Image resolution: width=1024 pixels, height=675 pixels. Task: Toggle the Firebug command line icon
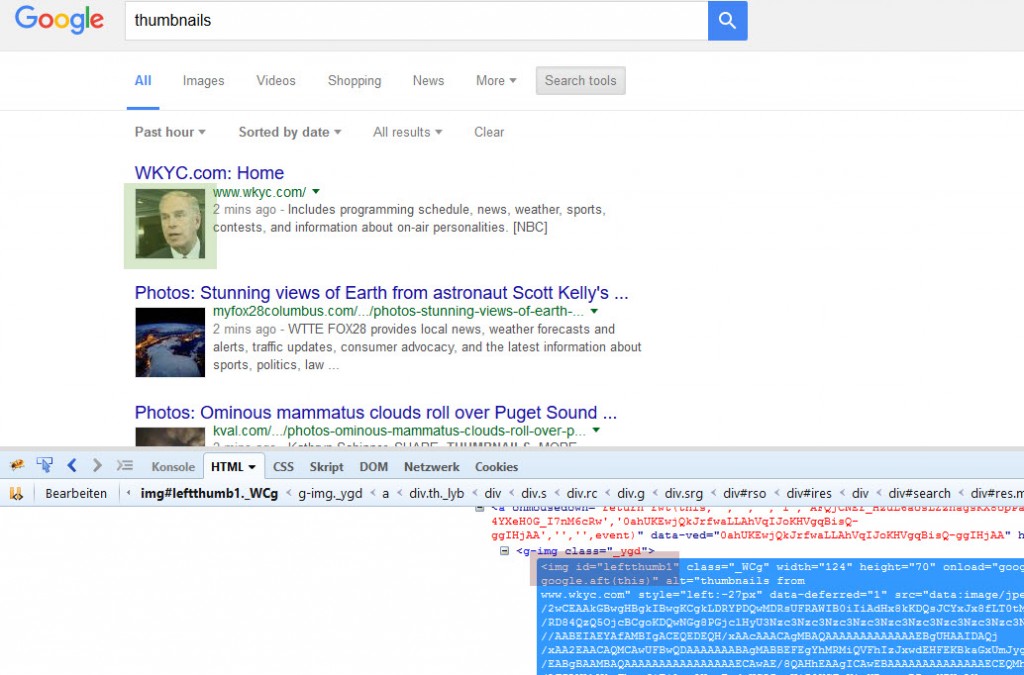(125, 465)
